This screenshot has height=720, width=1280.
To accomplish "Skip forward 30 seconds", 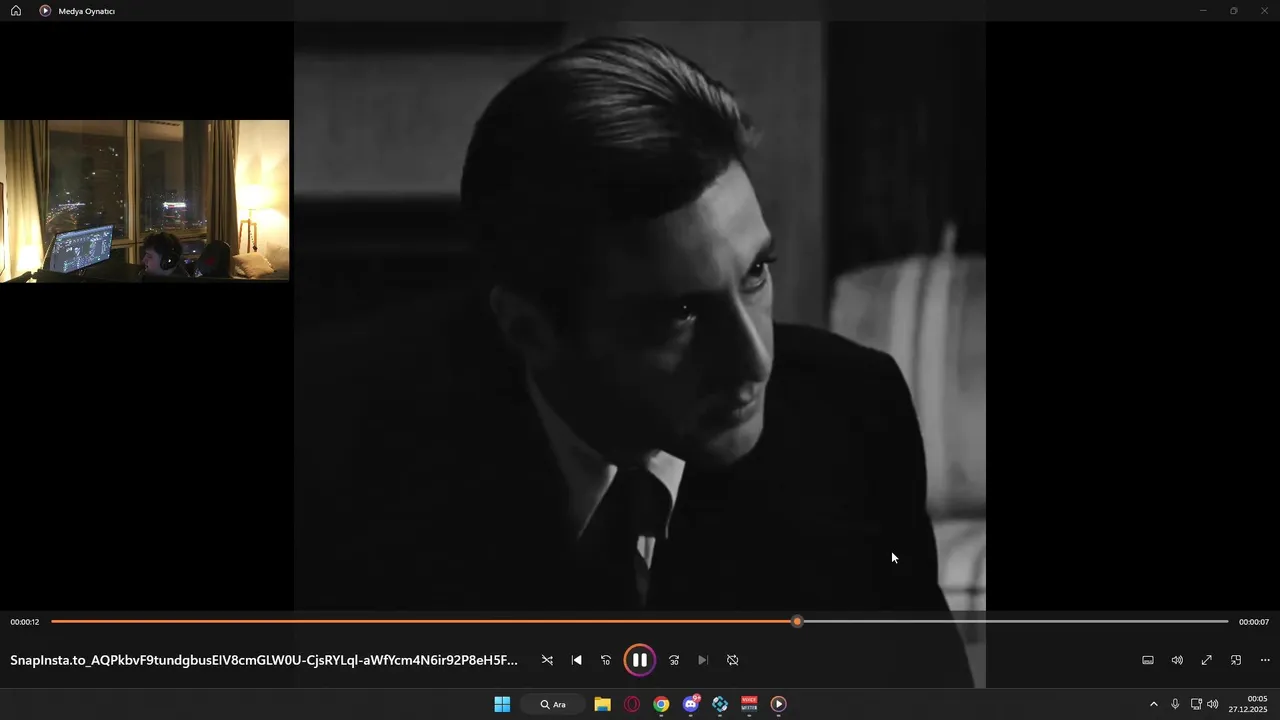I will point(674,660).
